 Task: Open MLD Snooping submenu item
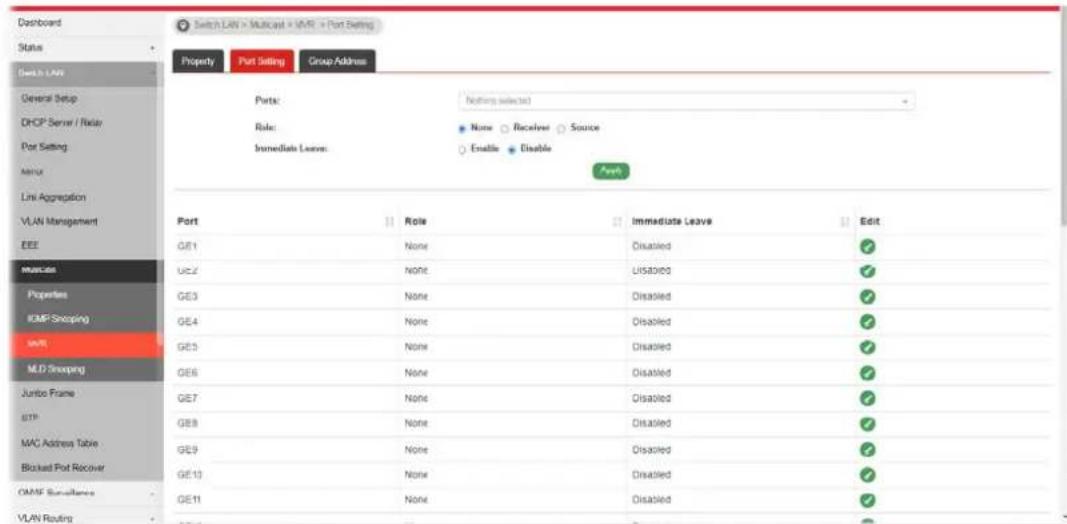pos(56,369)
